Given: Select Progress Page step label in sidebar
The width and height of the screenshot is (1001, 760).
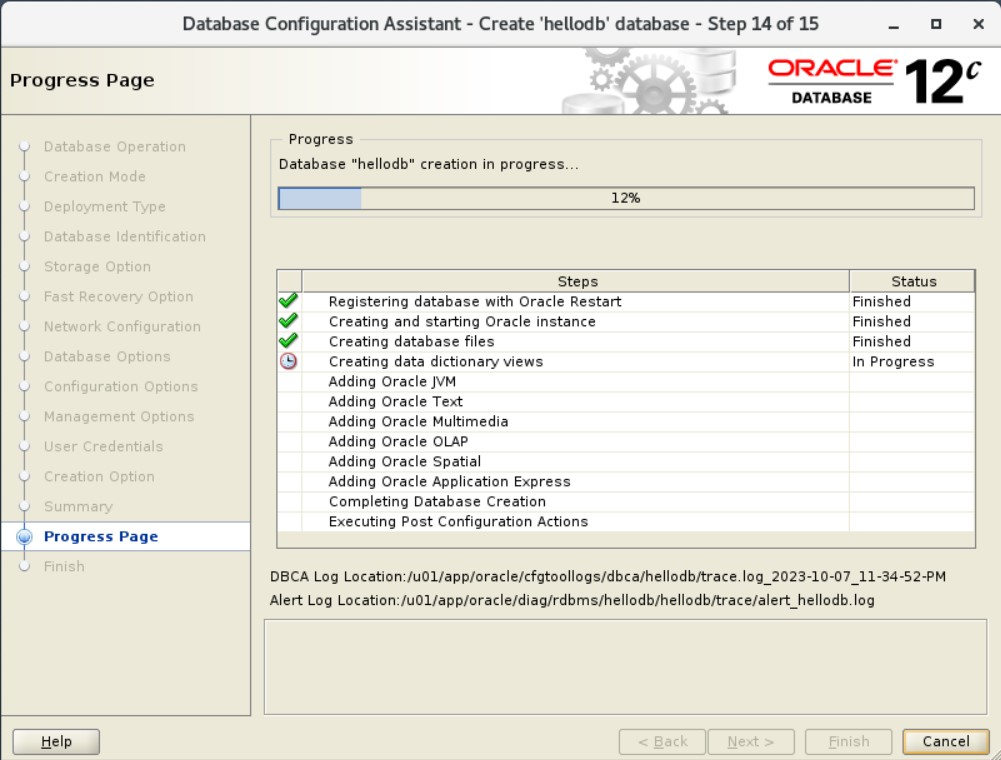Looking at the screenshot, I should 101,536.
